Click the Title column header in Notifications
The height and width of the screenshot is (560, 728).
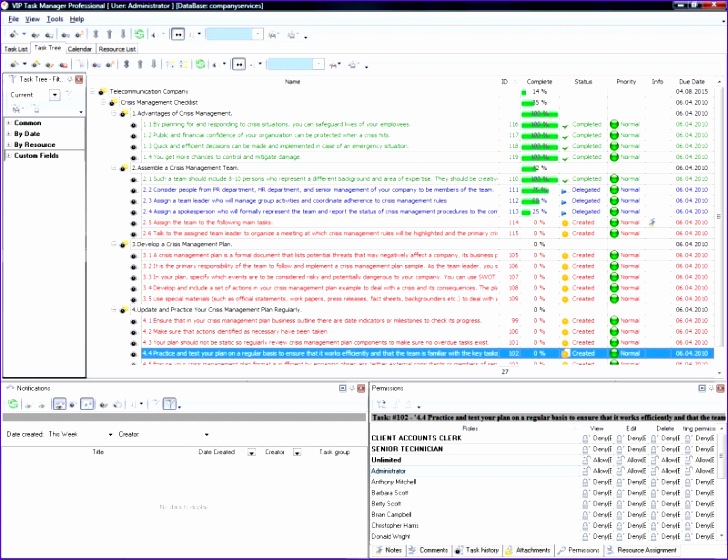pos(98,452)
